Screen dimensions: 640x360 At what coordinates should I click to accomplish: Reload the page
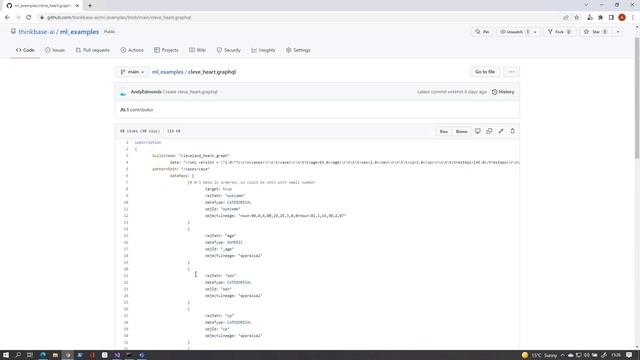point(29,18)
